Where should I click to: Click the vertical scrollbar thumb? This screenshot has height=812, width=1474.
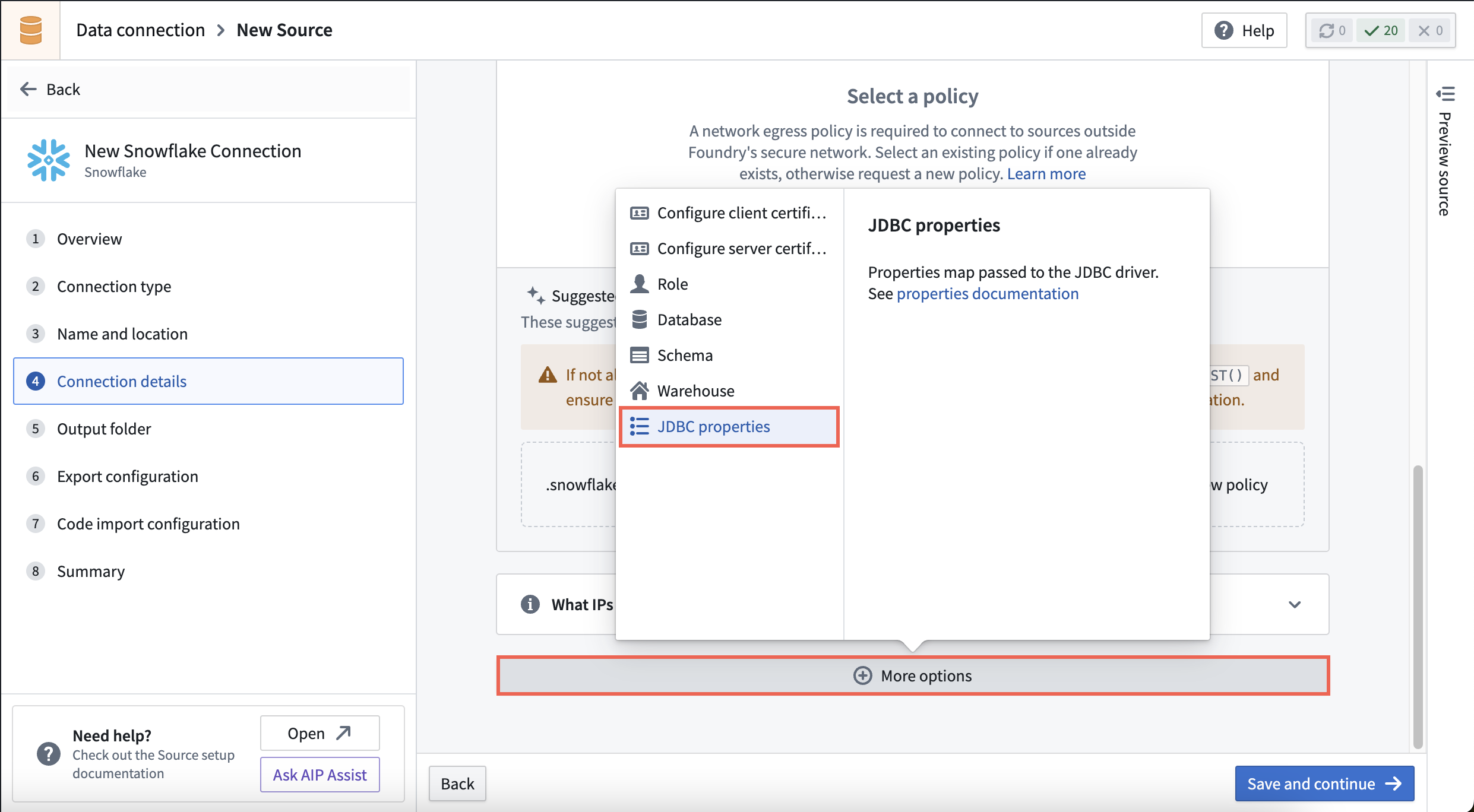(1418, 607)
